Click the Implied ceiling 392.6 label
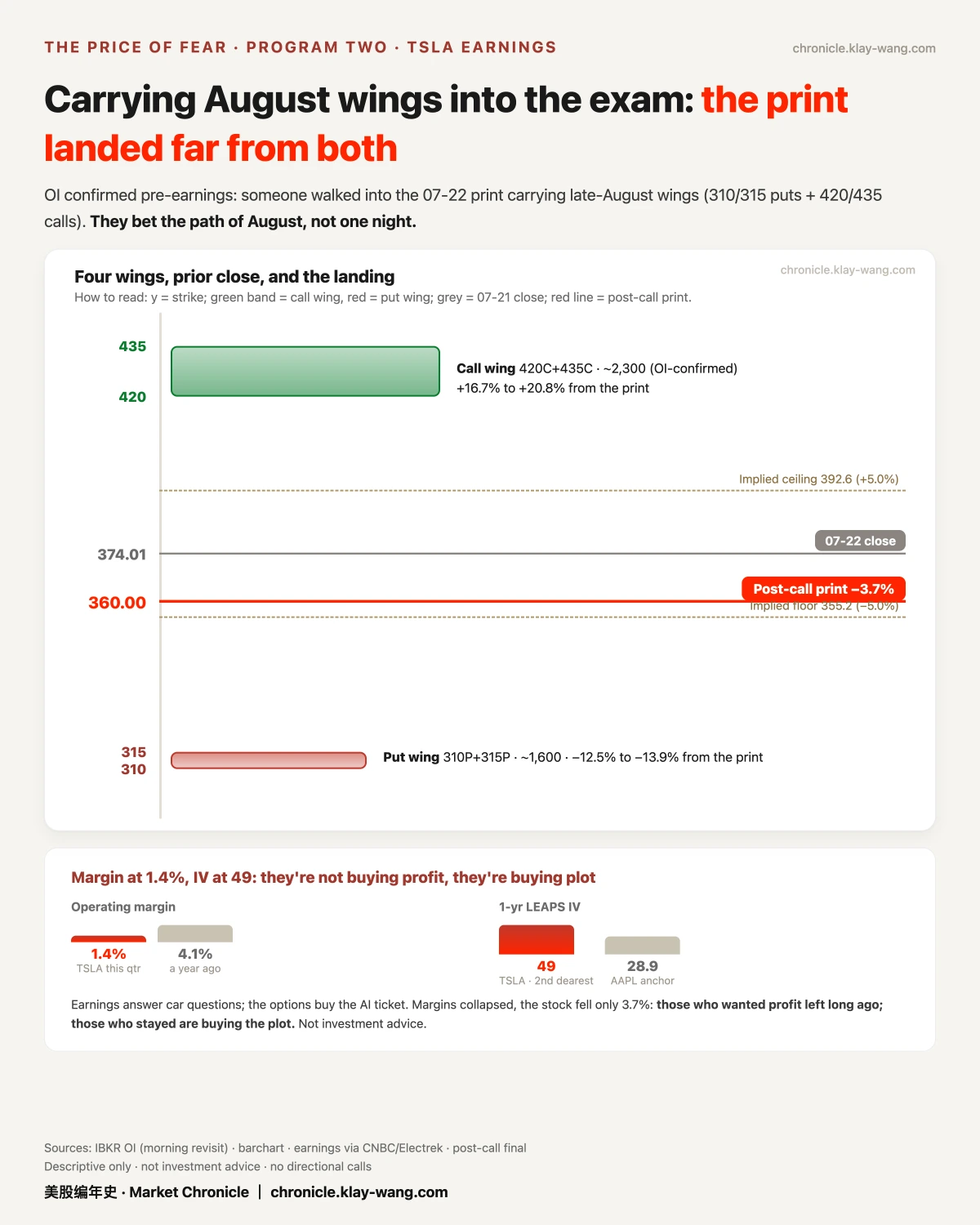Image resolution: width=980 pixels, height=1225 pixels. (x=819, y=479)
